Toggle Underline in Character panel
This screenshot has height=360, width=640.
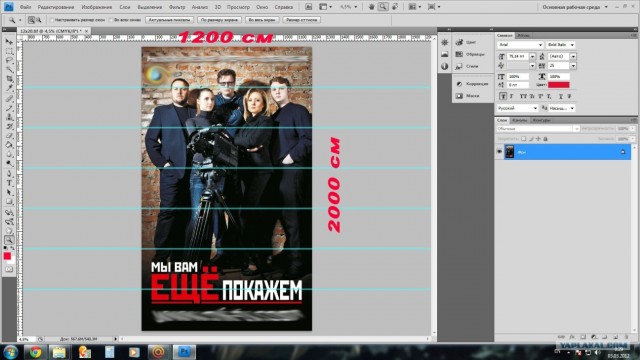[x=560, y=96]
